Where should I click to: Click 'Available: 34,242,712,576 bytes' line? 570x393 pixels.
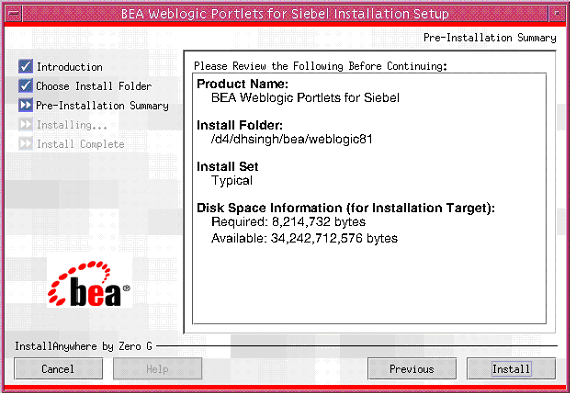click(305, 238)
